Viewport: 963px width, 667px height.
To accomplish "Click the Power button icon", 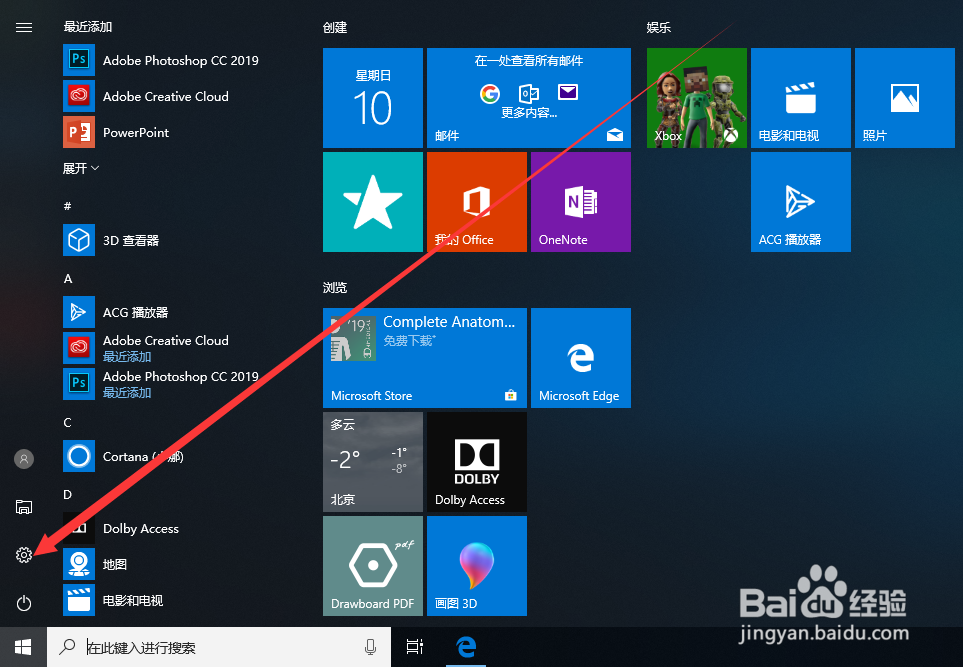I will coord(23,603).
